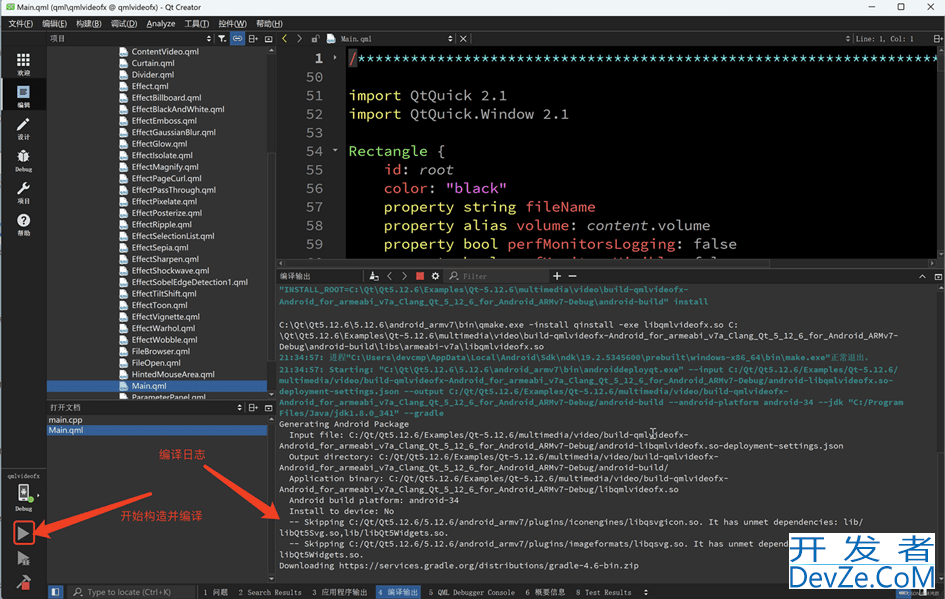Open the project tree filter options
The image size is (945, 599).
[222, 39]
